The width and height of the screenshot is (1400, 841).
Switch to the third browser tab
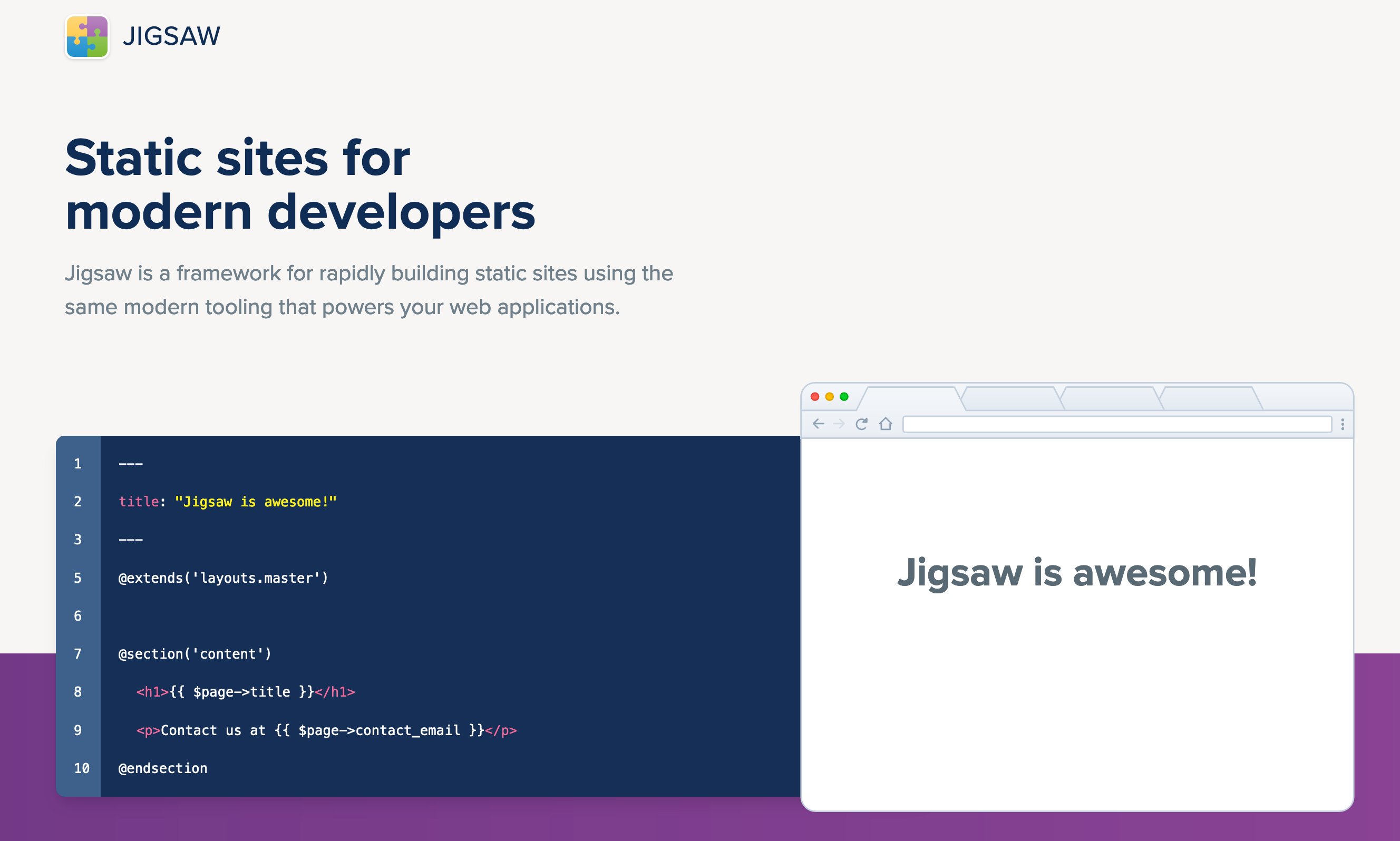[x=1112, y=399]
